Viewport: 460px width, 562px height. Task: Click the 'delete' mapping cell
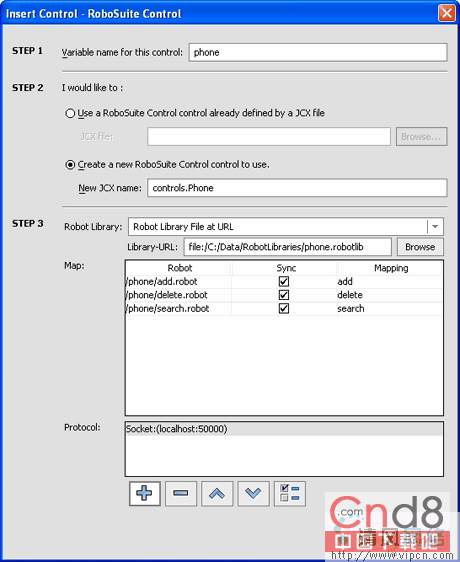tap(390, 295)
